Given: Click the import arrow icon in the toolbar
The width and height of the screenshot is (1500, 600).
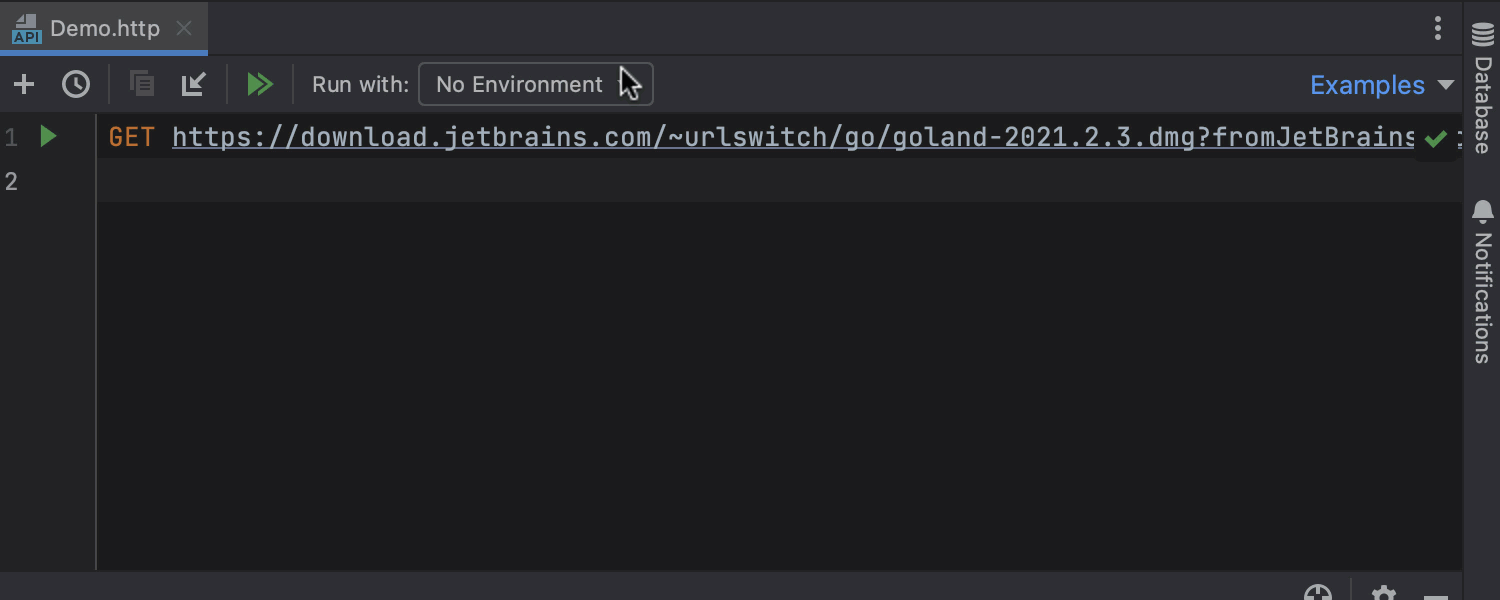Looking at the screenshot, I should click(x=193, y=85).
